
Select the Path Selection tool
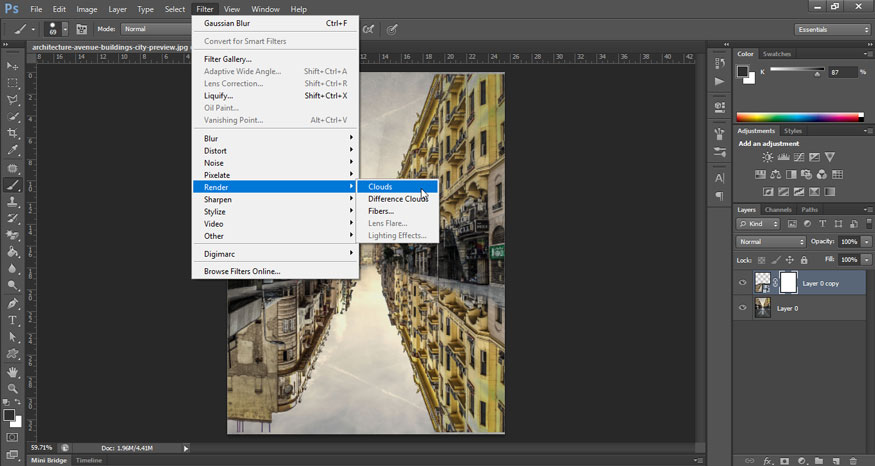12,337
